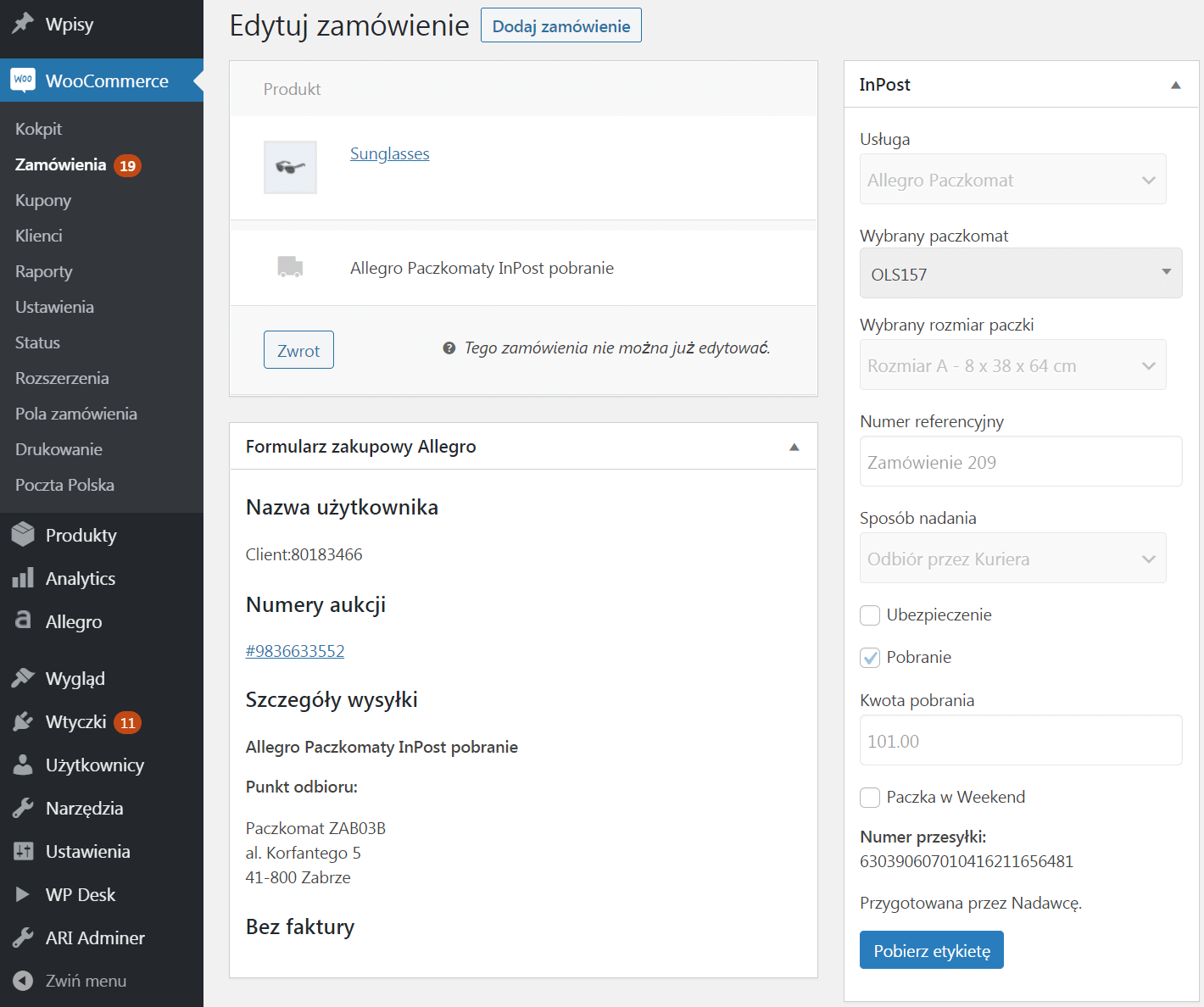Click the Zwrot button
1204x1007 pixels.
pos(298,350)
